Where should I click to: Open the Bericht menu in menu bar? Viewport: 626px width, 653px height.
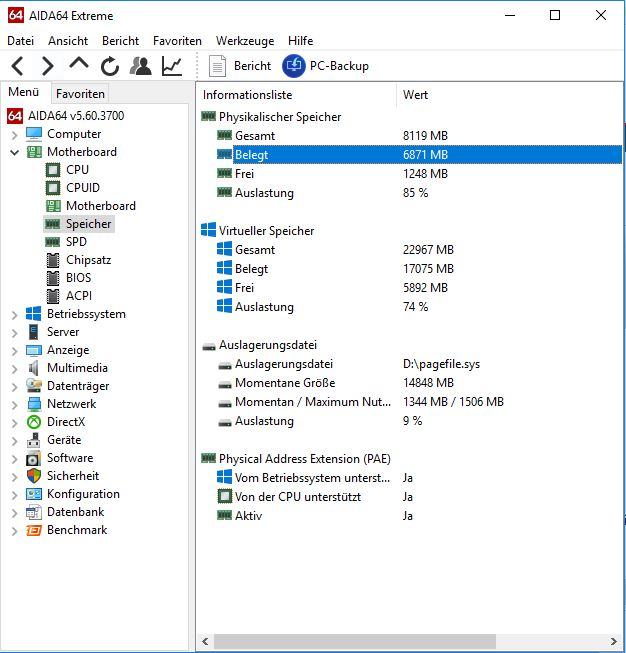point(120,41)
